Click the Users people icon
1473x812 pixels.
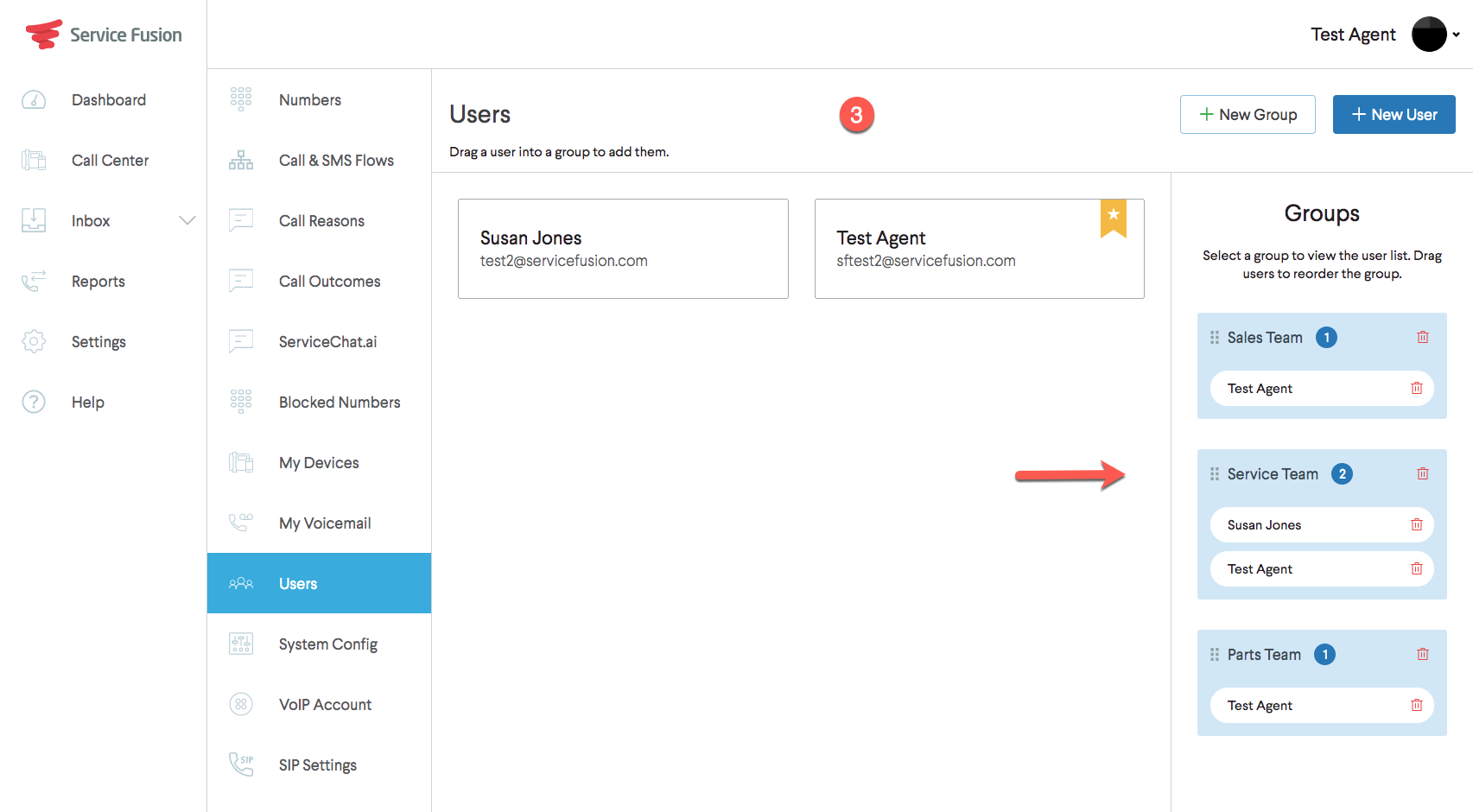point(241,584)
